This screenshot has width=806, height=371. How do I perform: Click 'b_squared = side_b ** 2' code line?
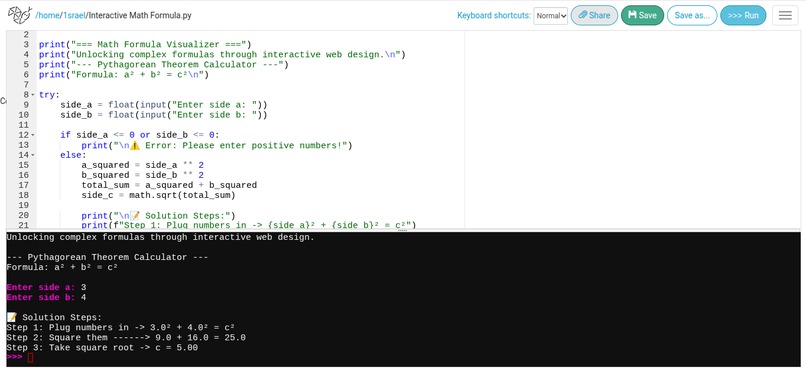point(142,175)
